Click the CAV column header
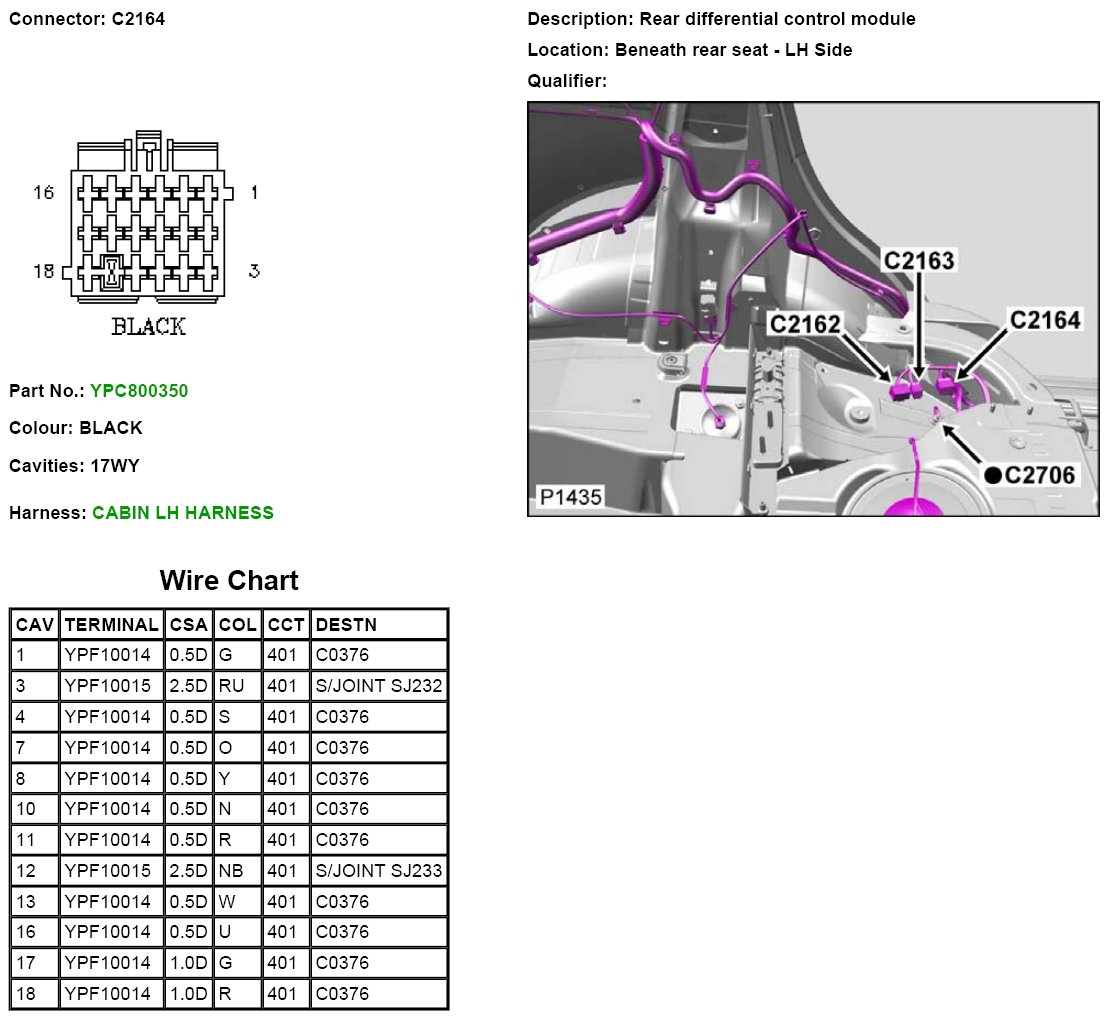This screenshot has height=1018, width=1109. click(x=34, y=625)
